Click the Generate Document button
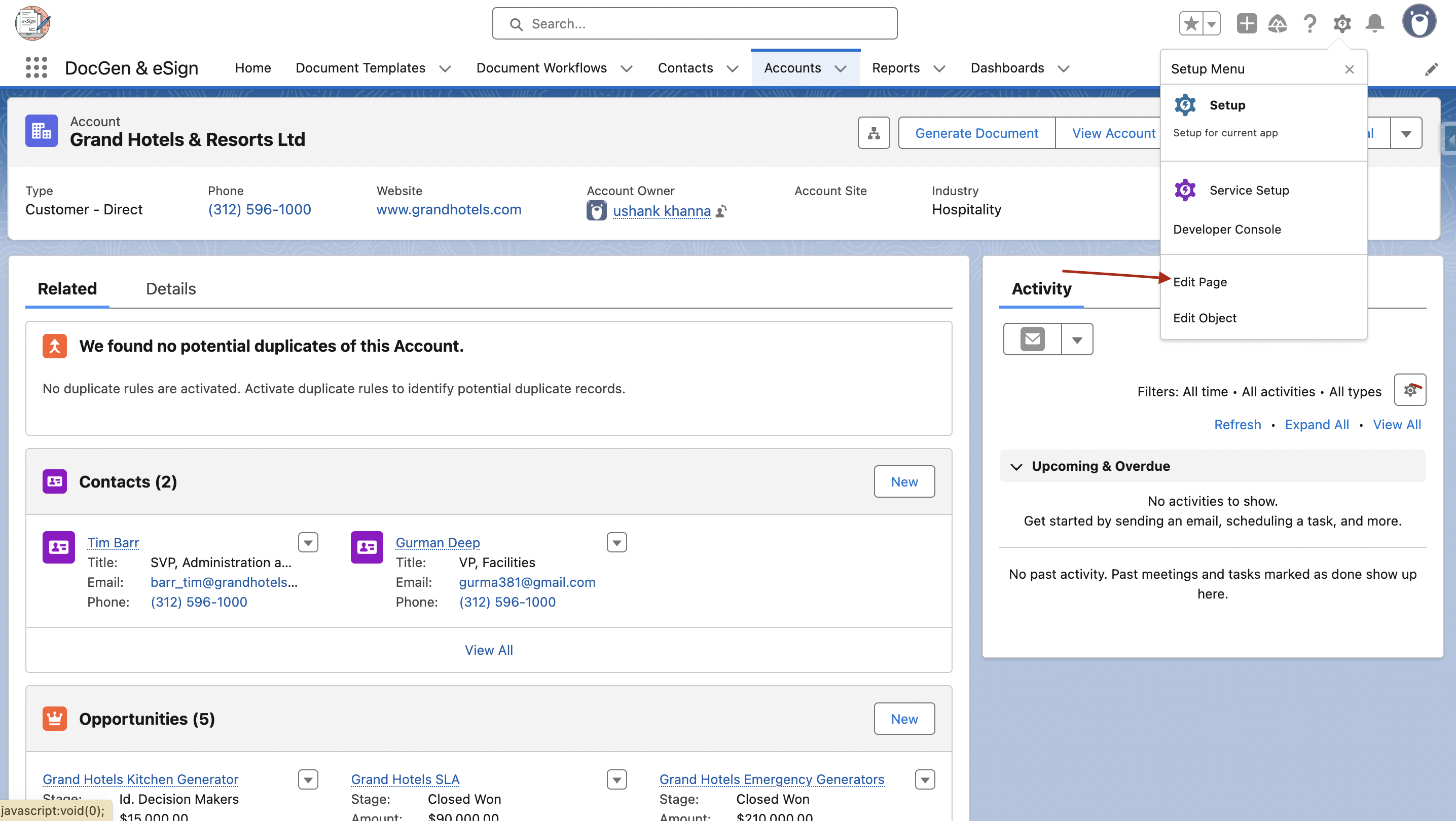 976,133
